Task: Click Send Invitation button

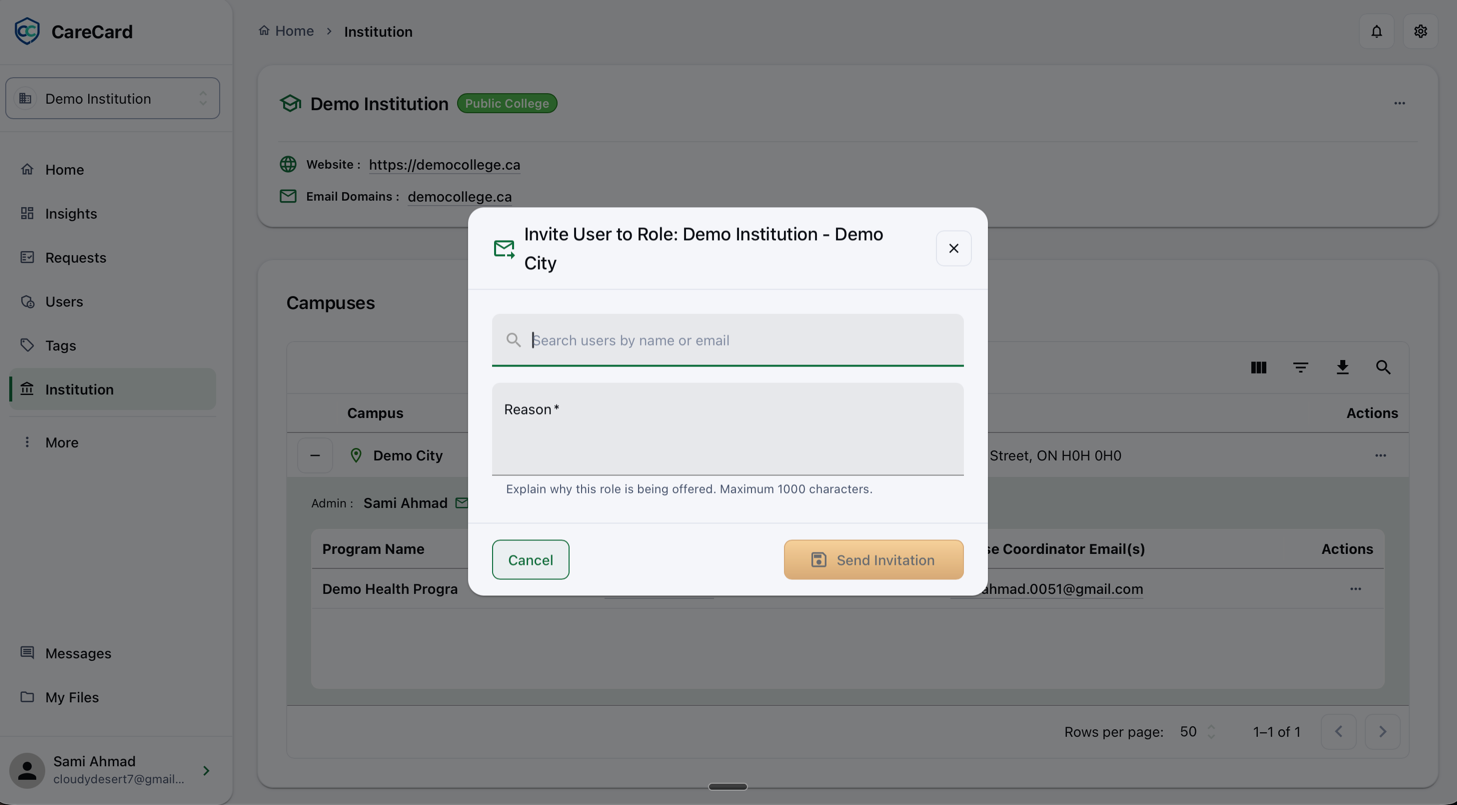Action: coord(874,560)
